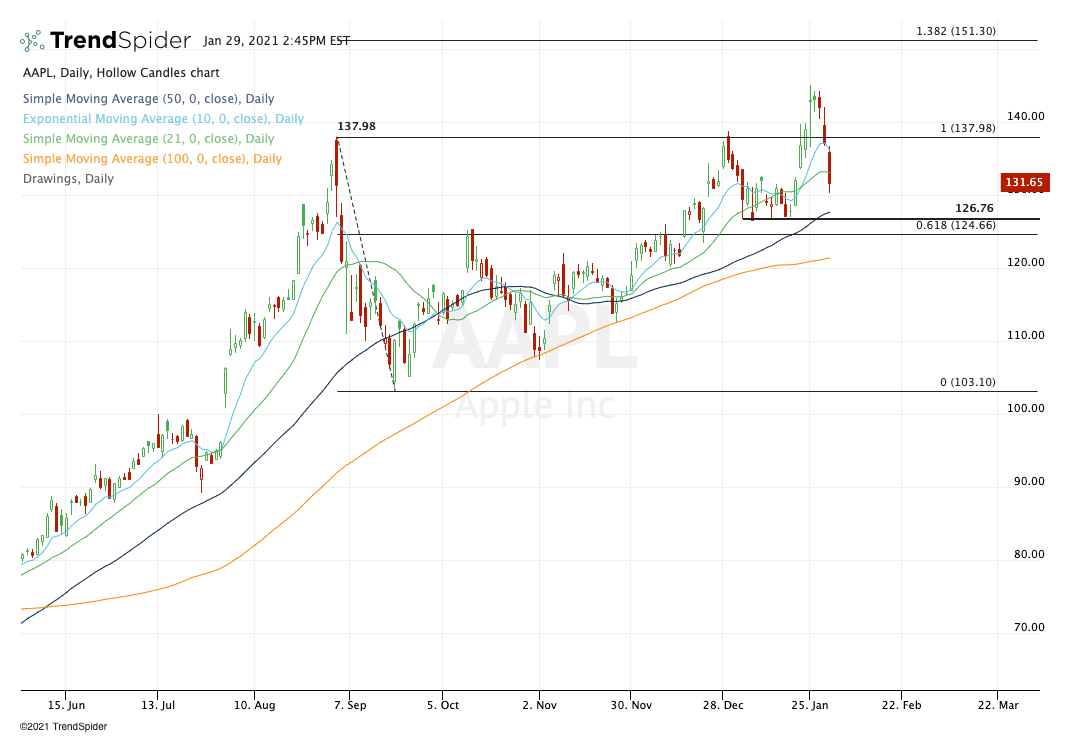
Task: Click the '0.618 (124.66)' Fibonacci label
Action: 956,225
